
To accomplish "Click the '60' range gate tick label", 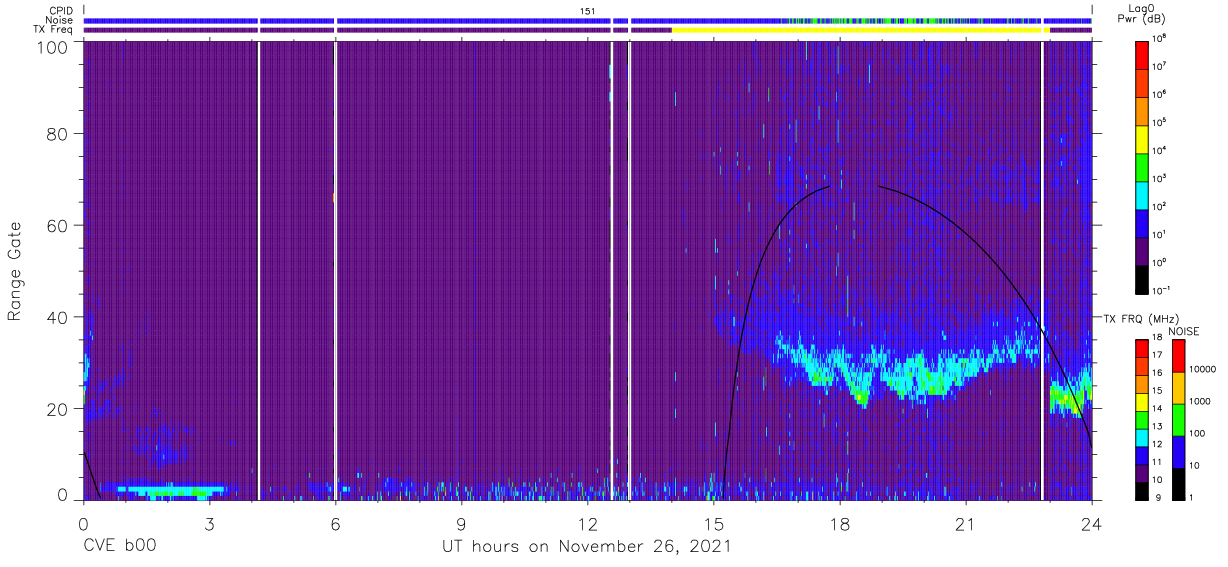I will point(58,225).
